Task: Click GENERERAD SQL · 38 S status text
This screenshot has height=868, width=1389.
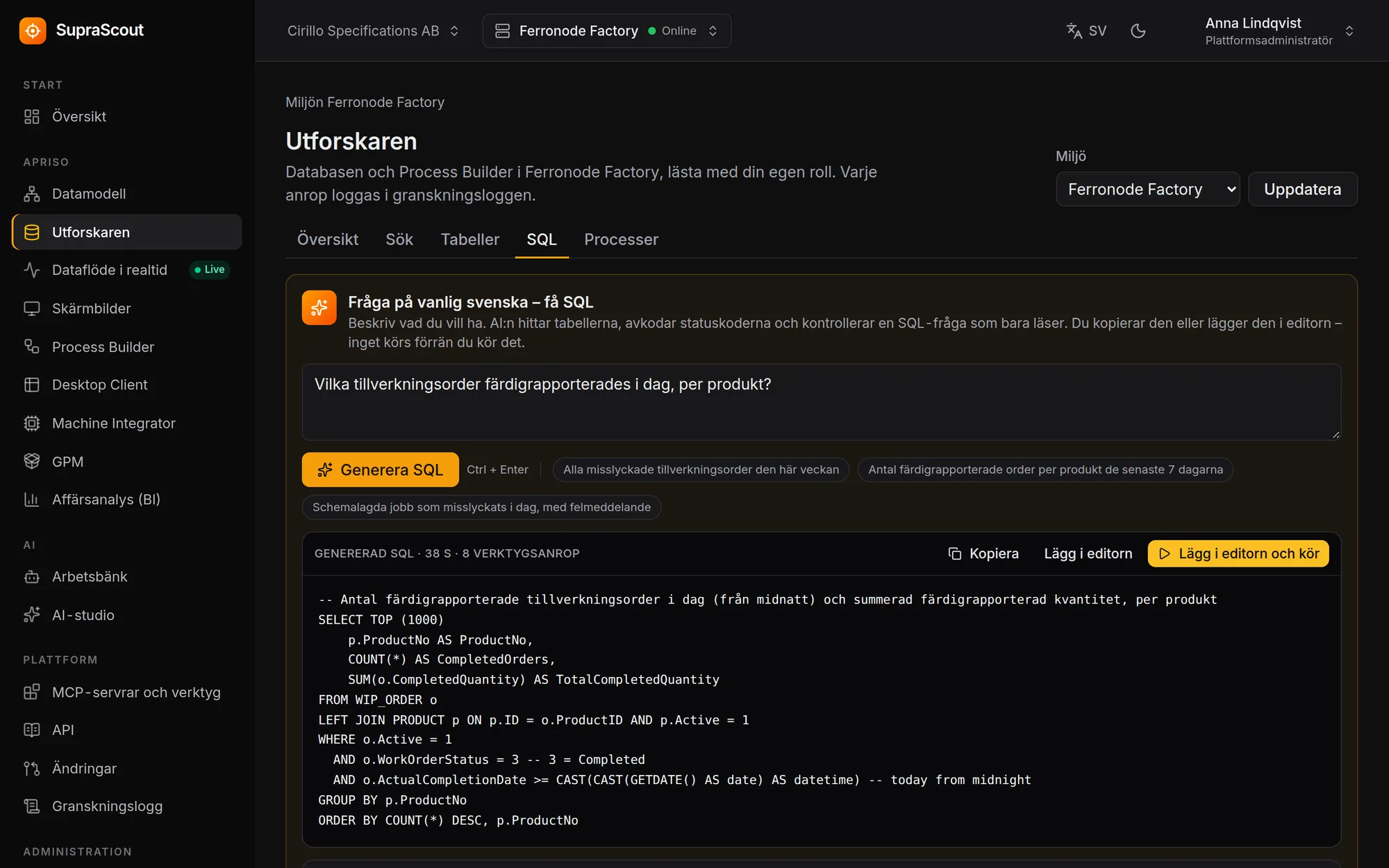Action: (447, 553)
